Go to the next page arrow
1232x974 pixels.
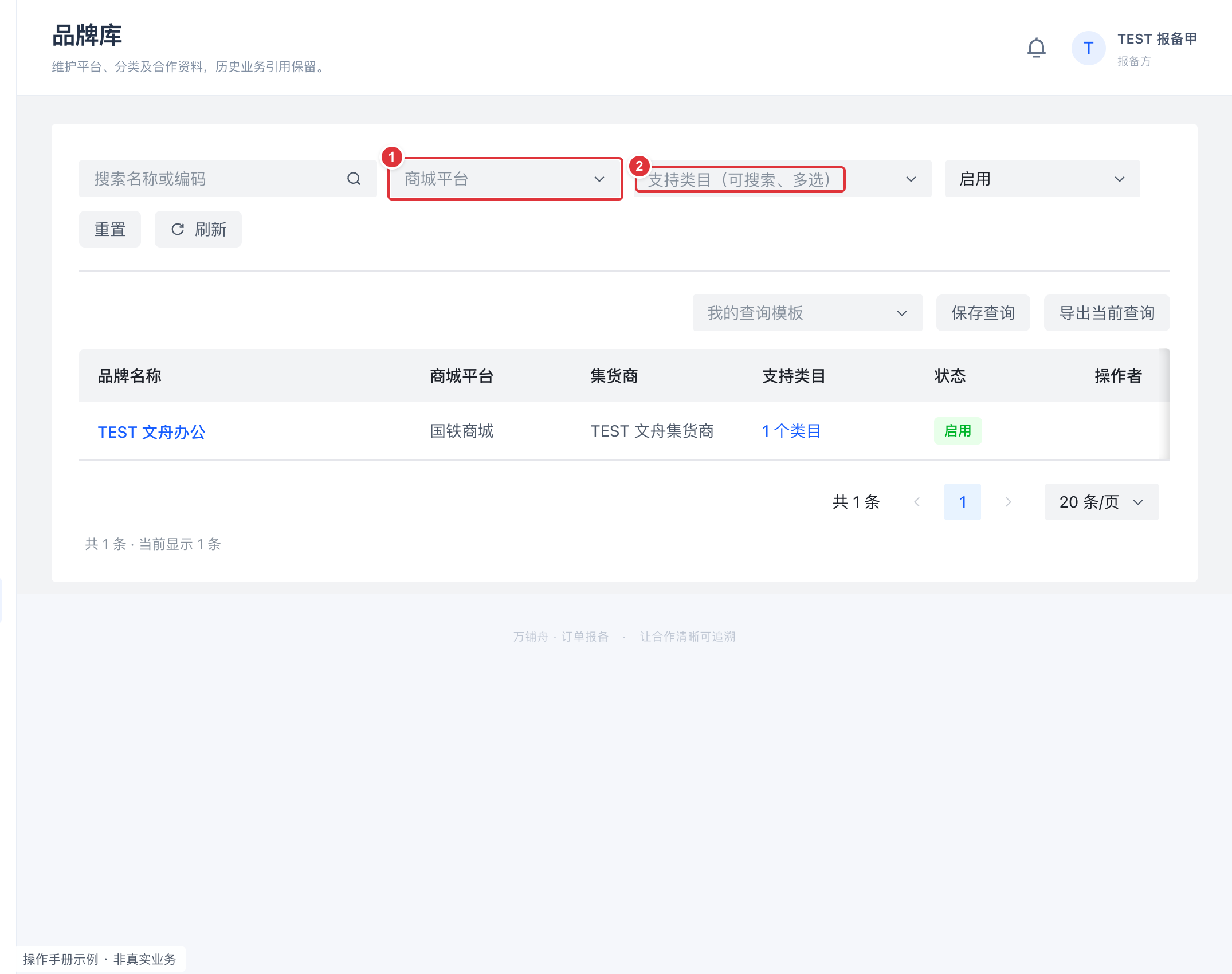1009,502
